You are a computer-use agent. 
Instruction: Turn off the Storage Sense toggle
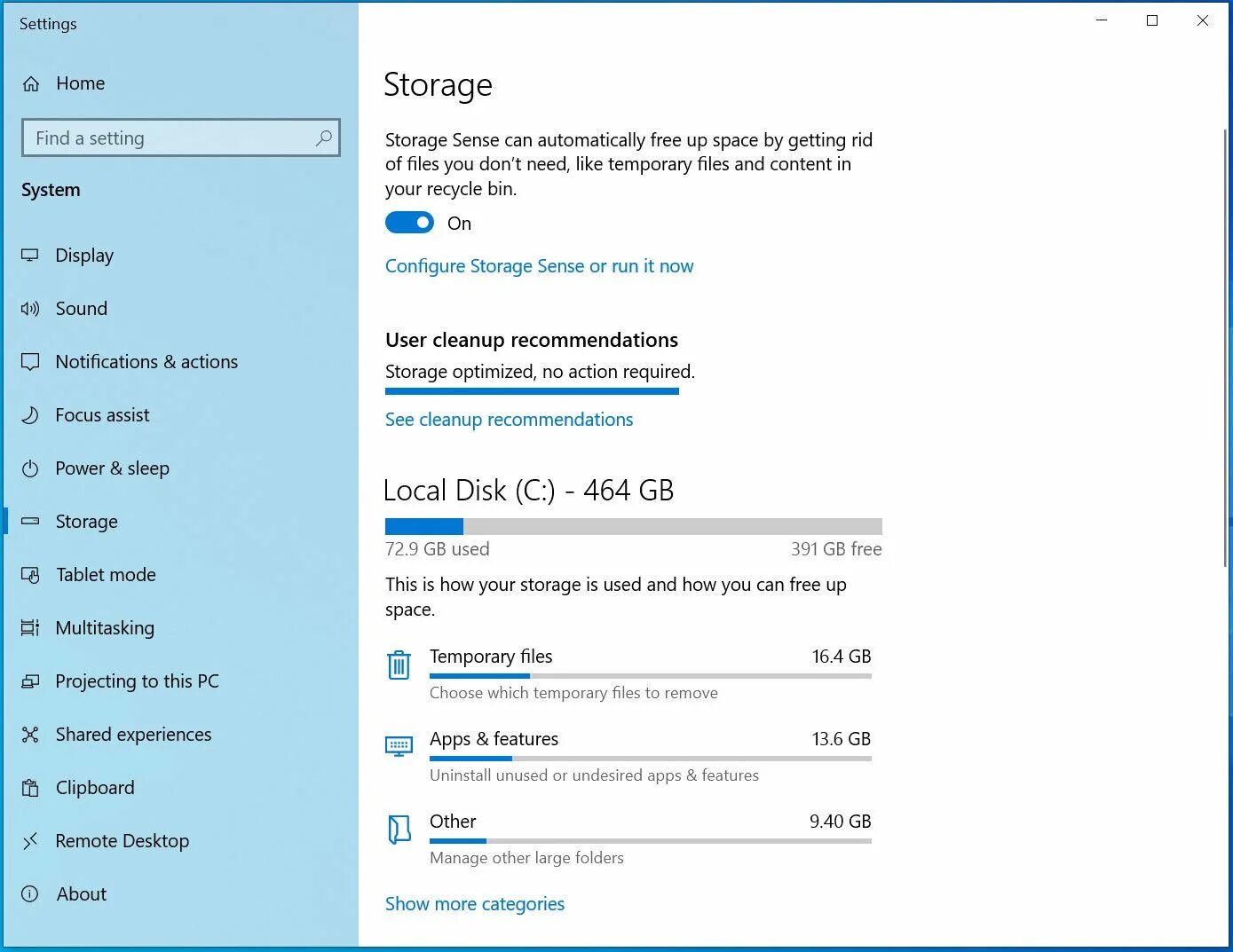(409, 223)
